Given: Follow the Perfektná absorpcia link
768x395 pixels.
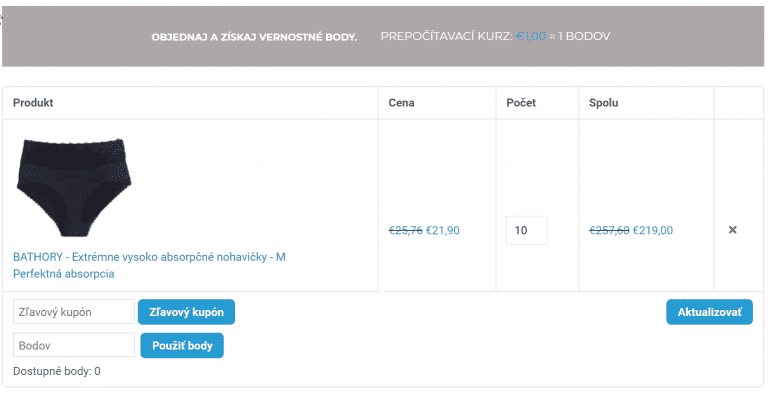Looking at the screenshot, I should (64, 273).
